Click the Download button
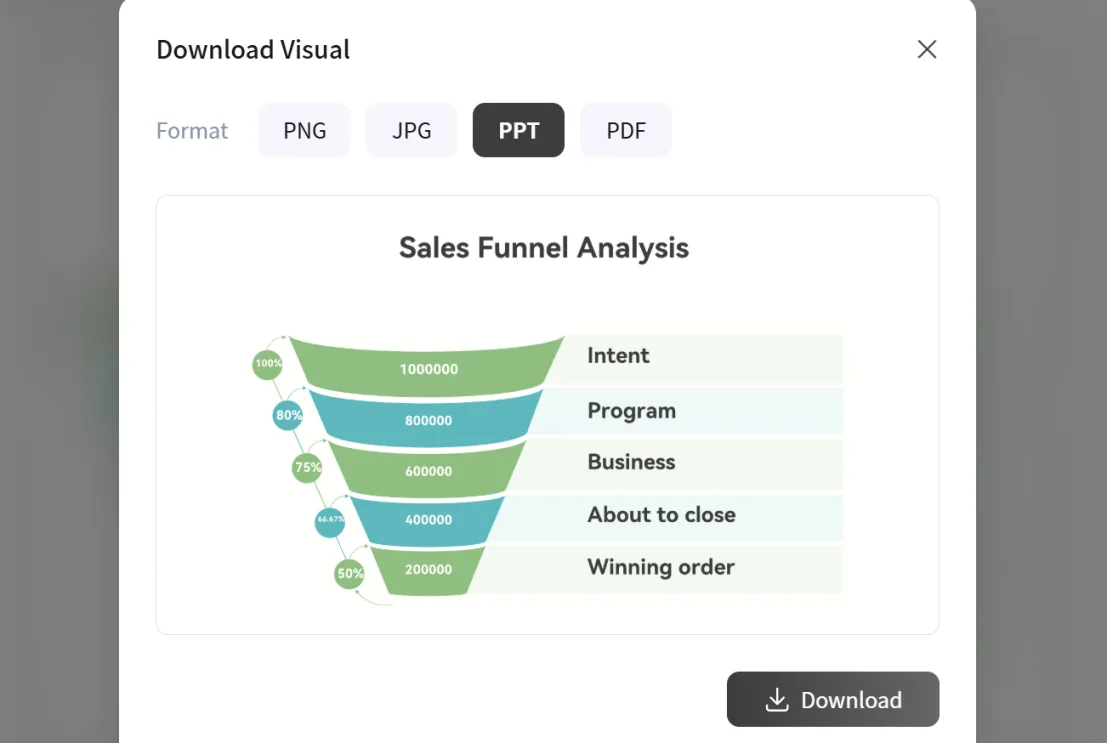 (x=832, y=699)
